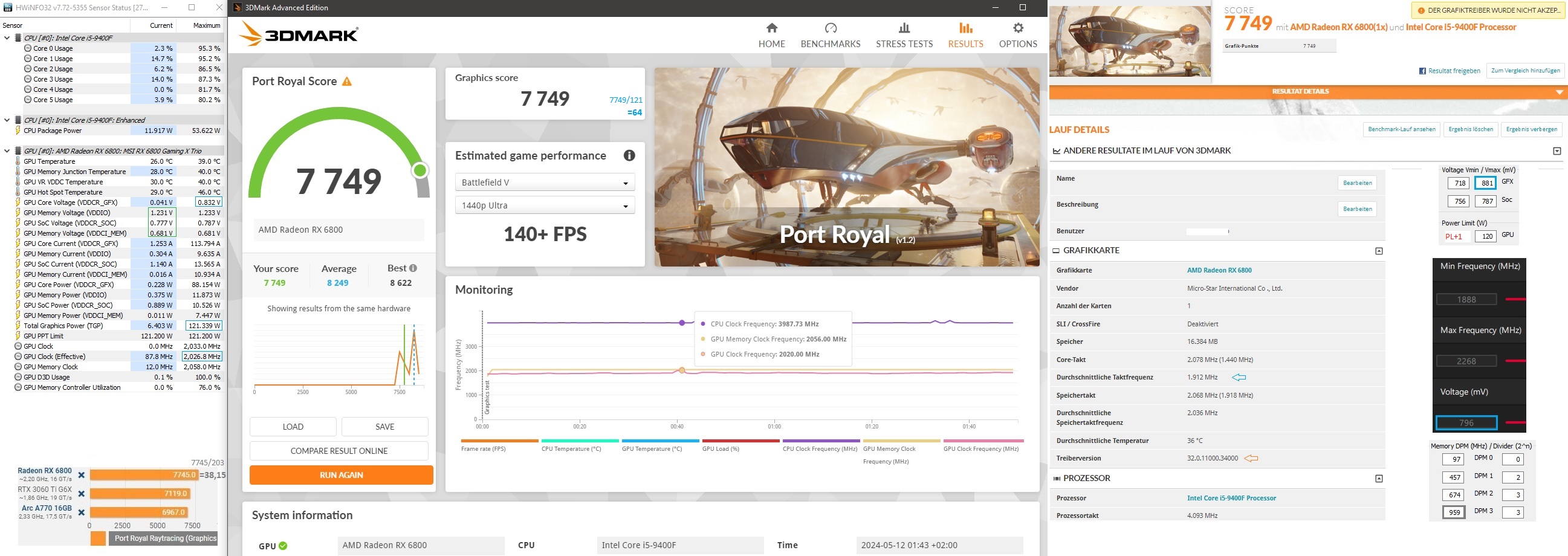Click the CPU Package Power sensor icon
Image resolution: width=1568 pixels, height=556 pixels.
pyautogui.click(x=18, y=131)
